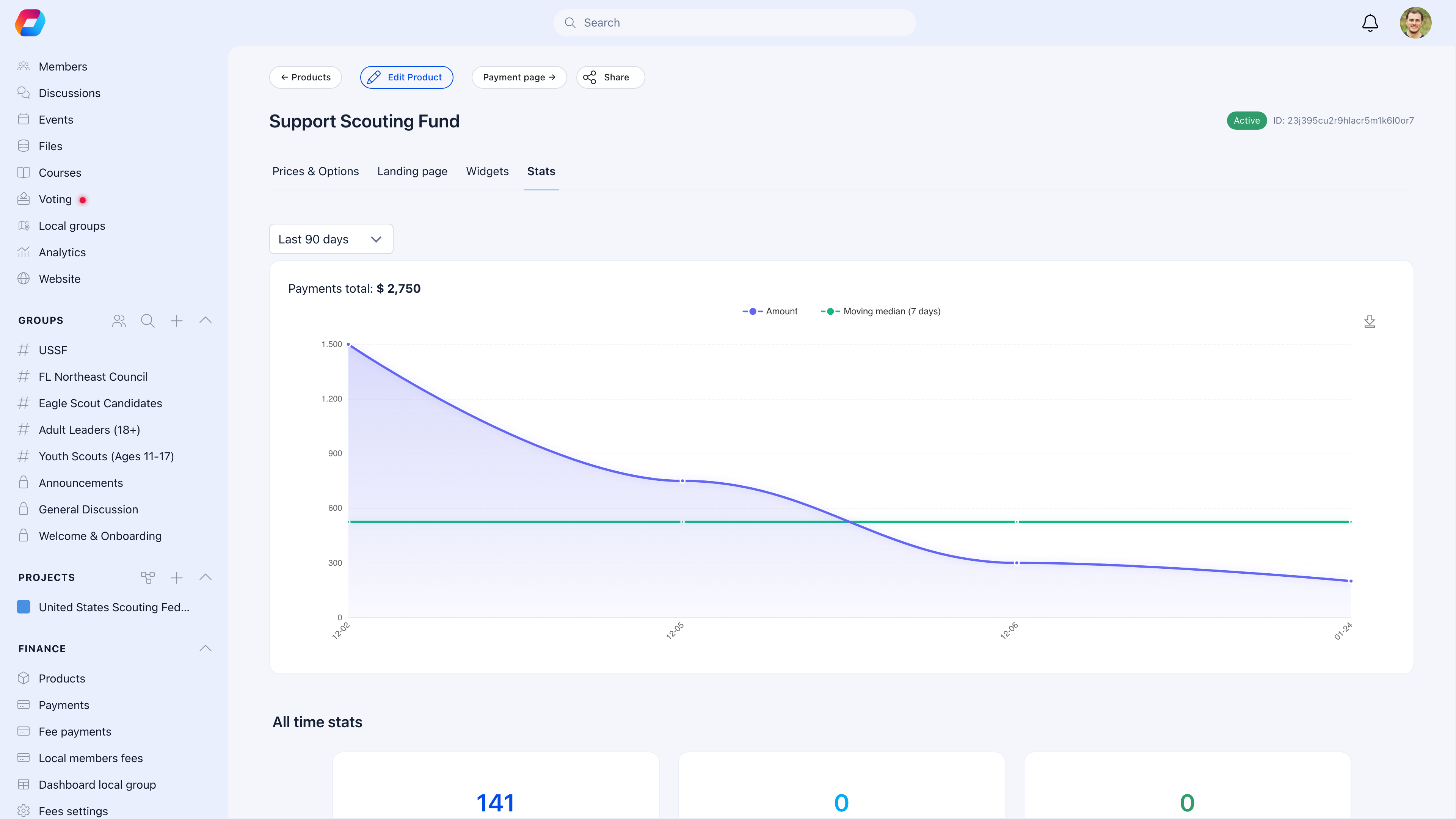Select the Analytics sidebar icon
This screenshot has width=1456, height=819.
point(24,252)
